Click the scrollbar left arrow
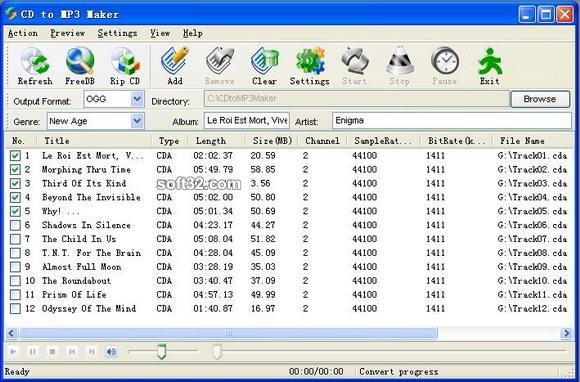The image size is (580, 382). point(11,334)
